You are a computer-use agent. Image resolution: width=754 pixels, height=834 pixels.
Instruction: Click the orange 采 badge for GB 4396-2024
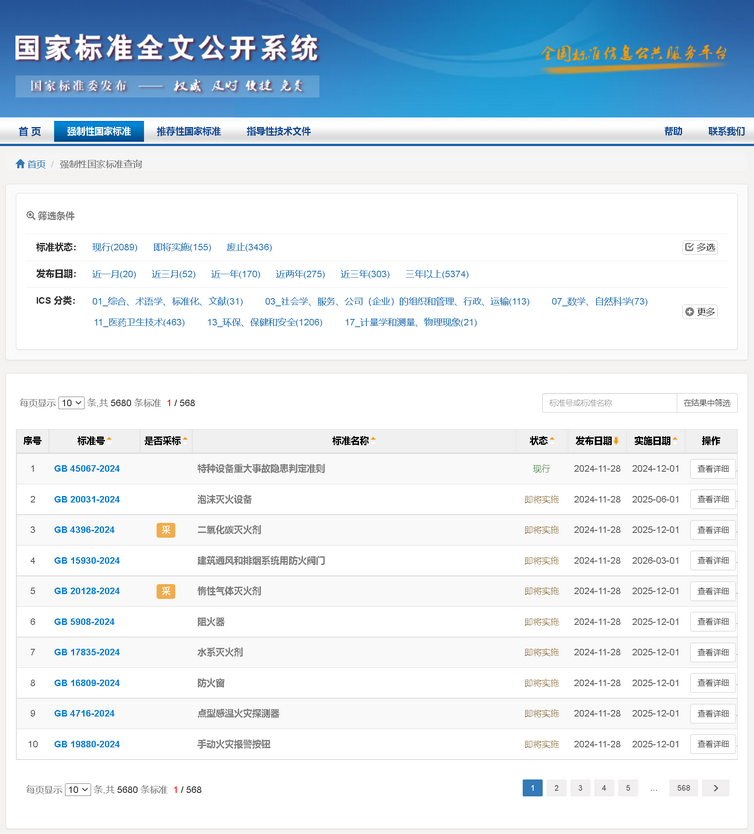pos(165,530)
